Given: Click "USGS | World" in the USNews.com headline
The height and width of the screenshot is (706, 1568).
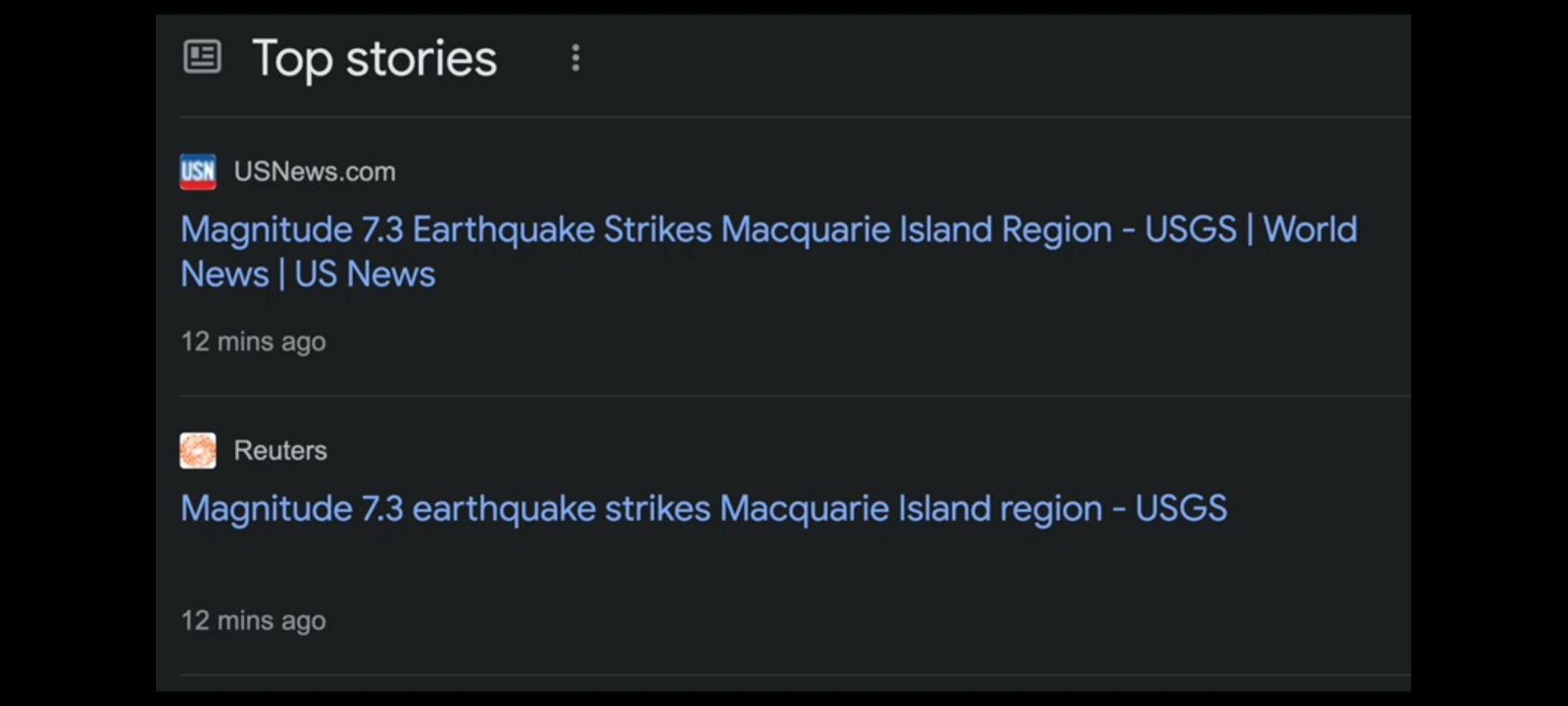Looking at the screenshot, I should (1250, 230).
